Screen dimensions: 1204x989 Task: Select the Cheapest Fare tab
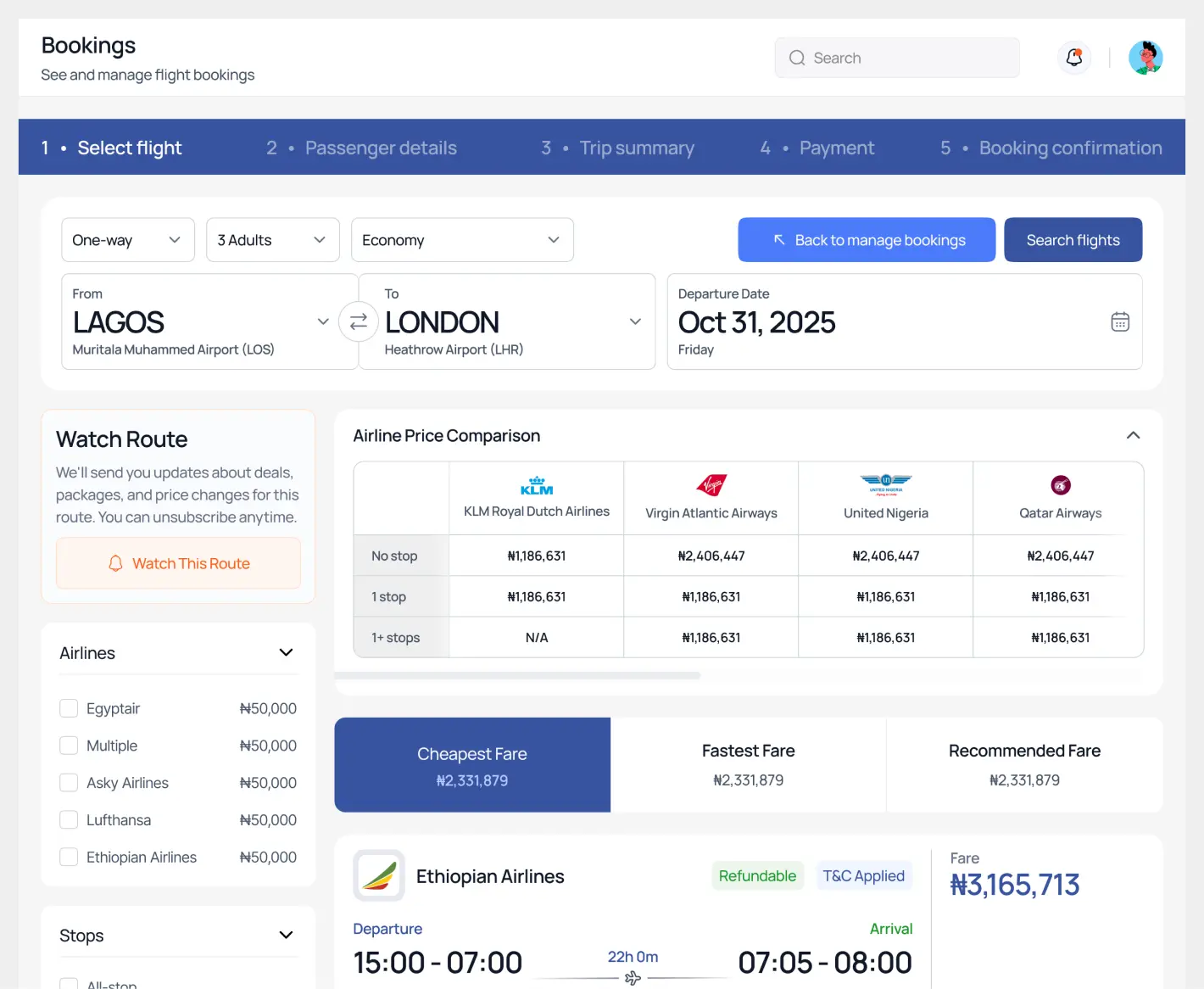point(472,765)
